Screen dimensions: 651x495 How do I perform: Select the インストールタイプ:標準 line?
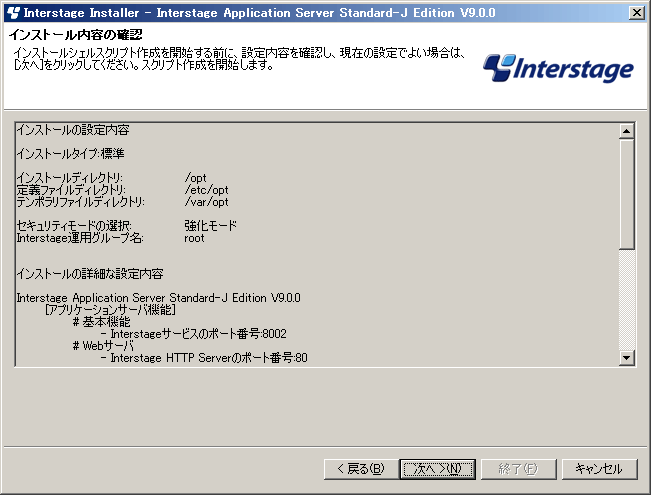[71, 154]
